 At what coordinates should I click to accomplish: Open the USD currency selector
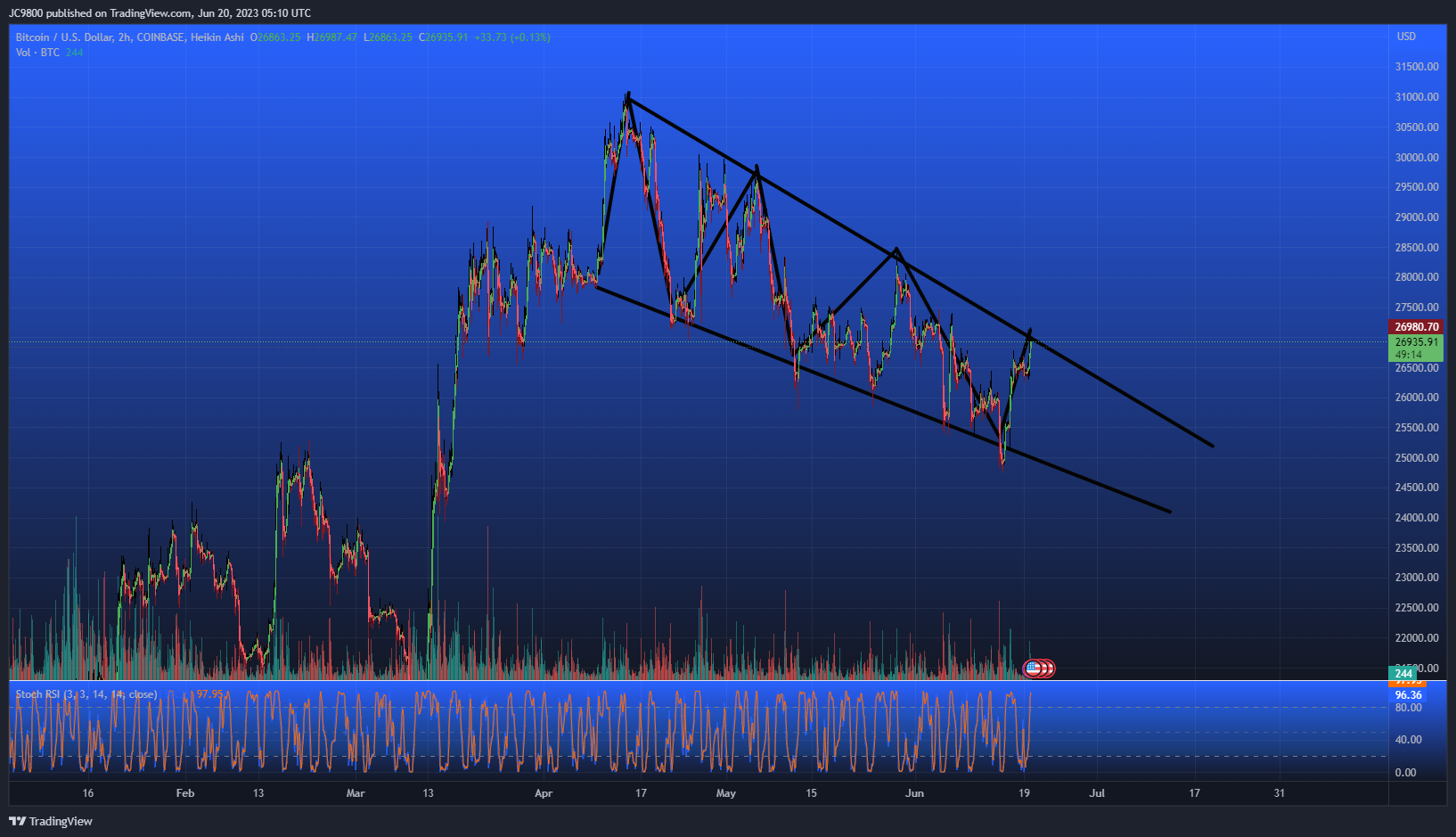point(1406,37)
